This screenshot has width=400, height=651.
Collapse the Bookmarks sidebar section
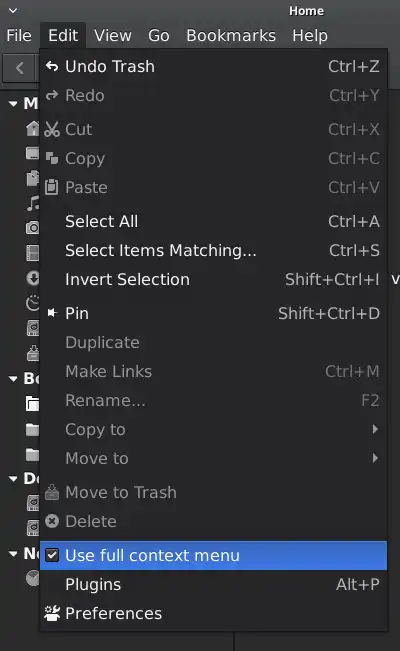pos(13,379)
